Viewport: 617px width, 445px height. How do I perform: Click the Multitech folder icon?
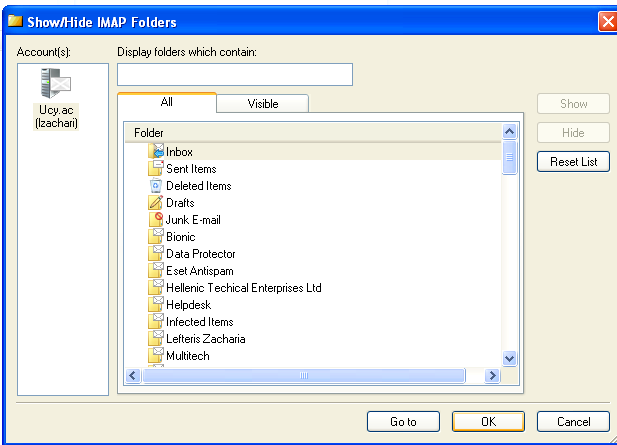pos(156,355)
